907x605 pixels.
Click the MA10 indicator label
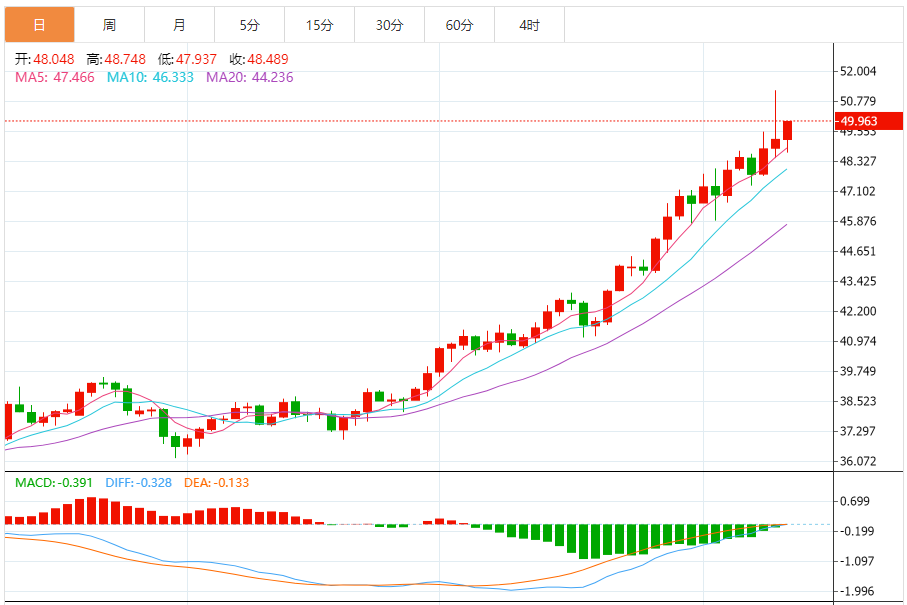(x=150, y=78)
